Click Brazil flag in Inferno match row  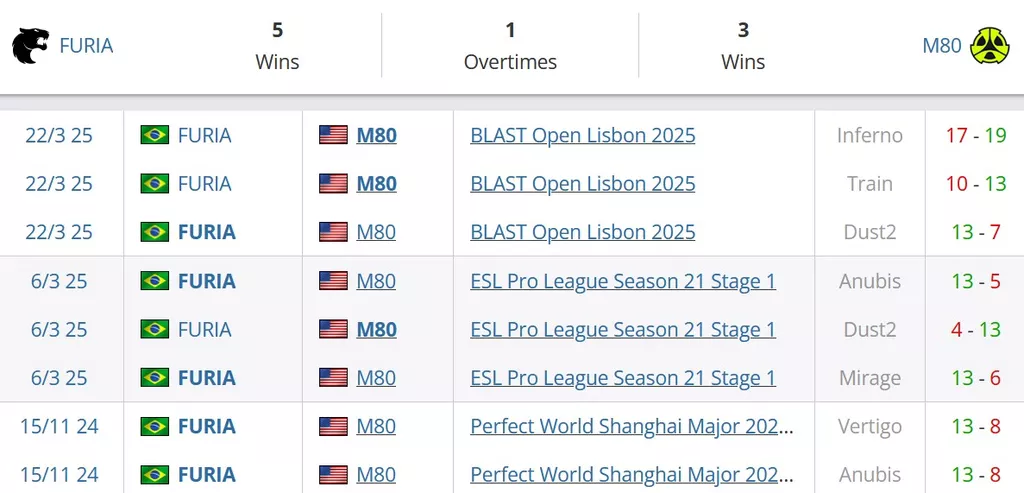[155, 135]
